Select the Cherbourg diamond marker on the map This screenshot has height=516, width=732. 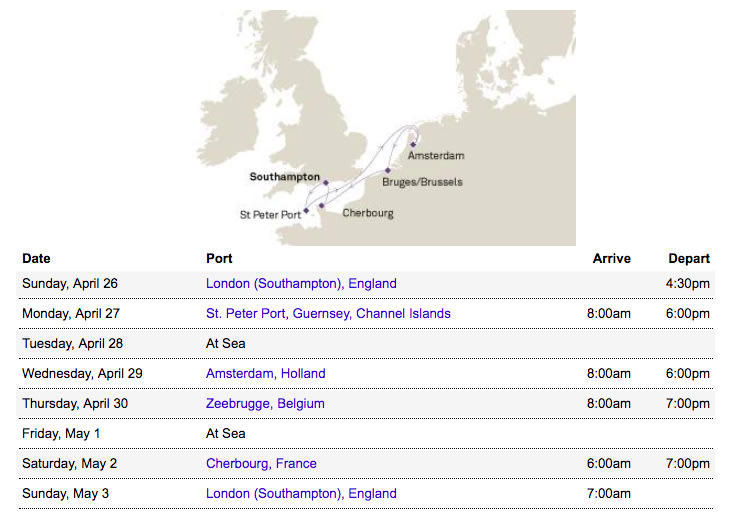point(322,206)
